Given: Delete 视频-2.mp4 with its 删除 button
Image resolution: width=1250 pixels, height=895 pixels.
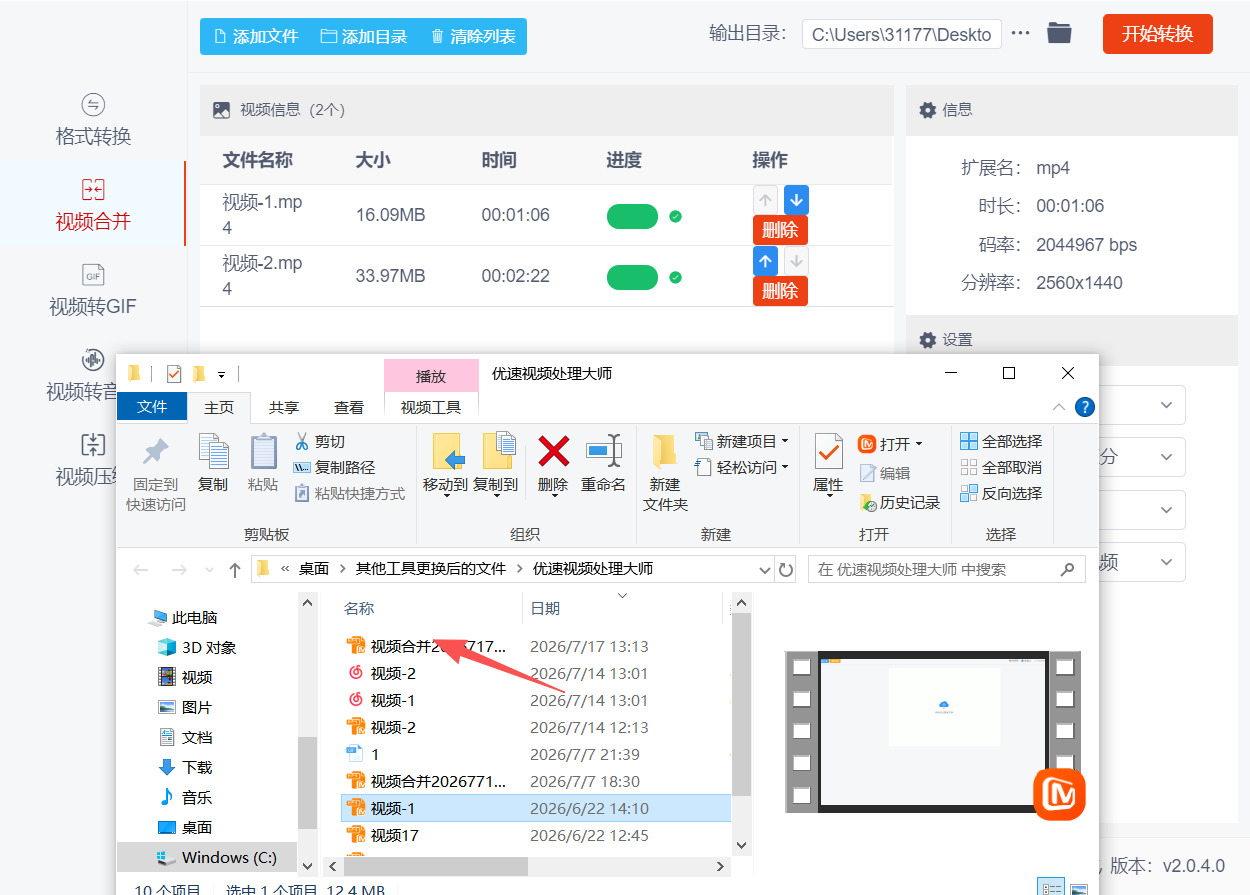Looking at the screenshot, I should click(x=780, y=291).
